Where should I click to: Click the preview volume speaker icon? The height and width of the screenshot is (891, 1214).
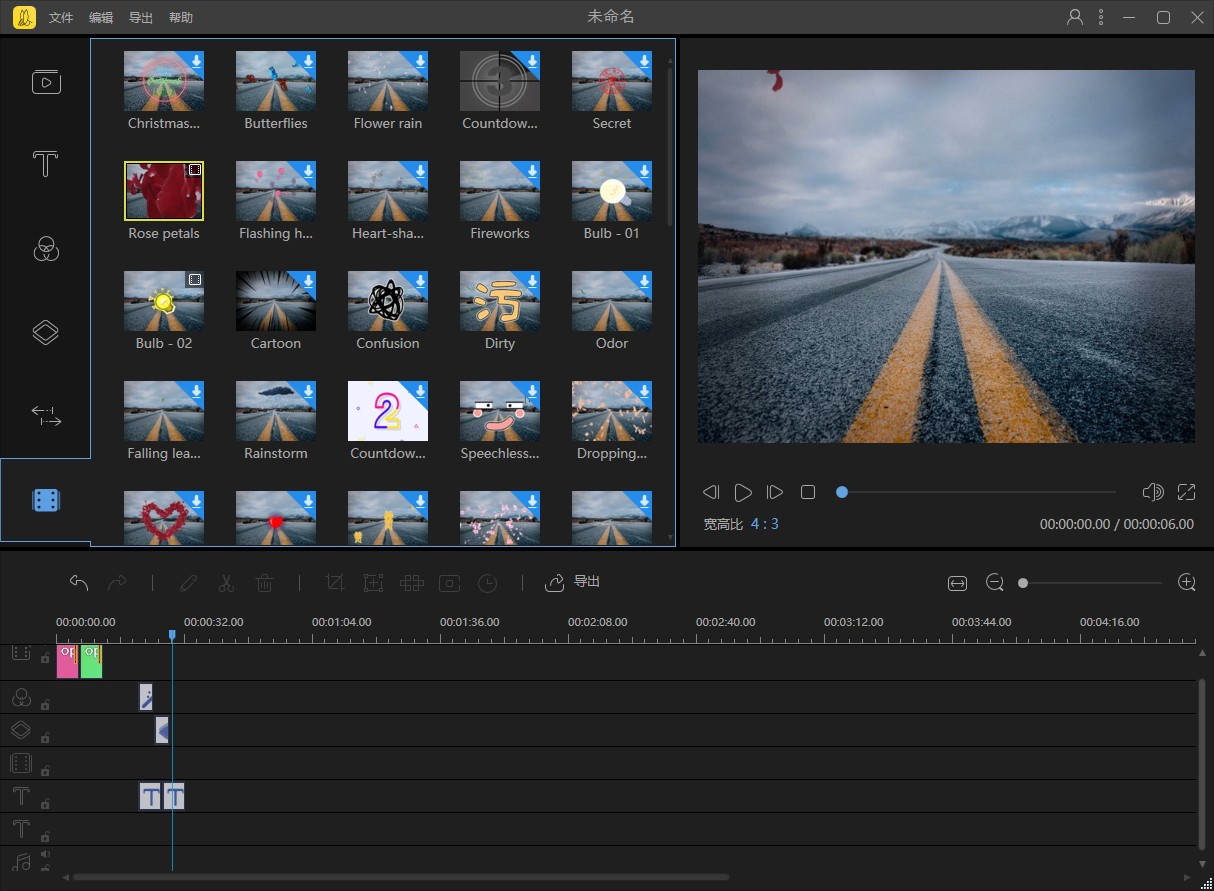tap(1153, 492)
